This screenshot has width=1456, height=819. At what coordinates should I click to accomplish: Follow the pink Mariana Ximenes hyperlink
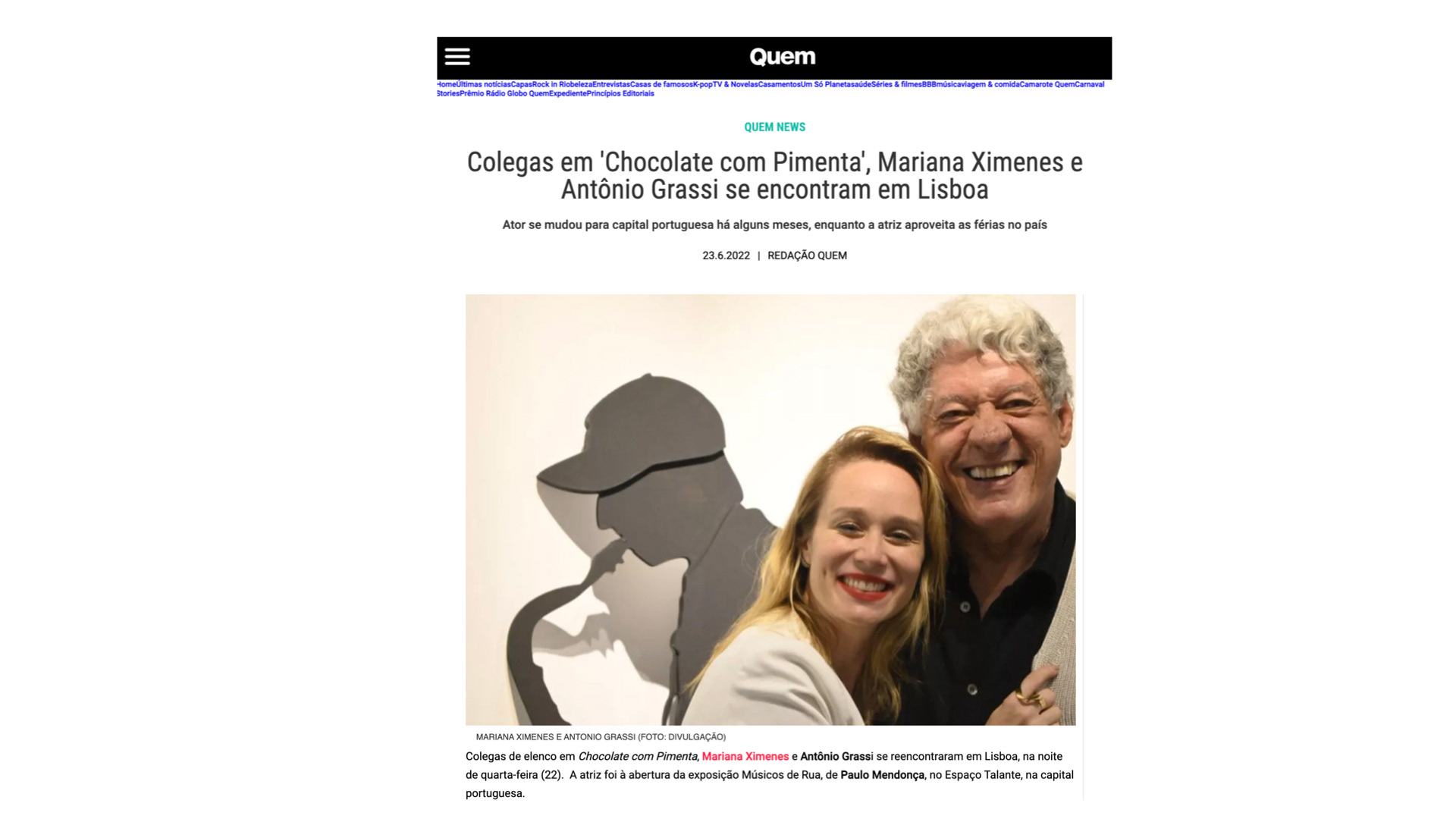745,756
